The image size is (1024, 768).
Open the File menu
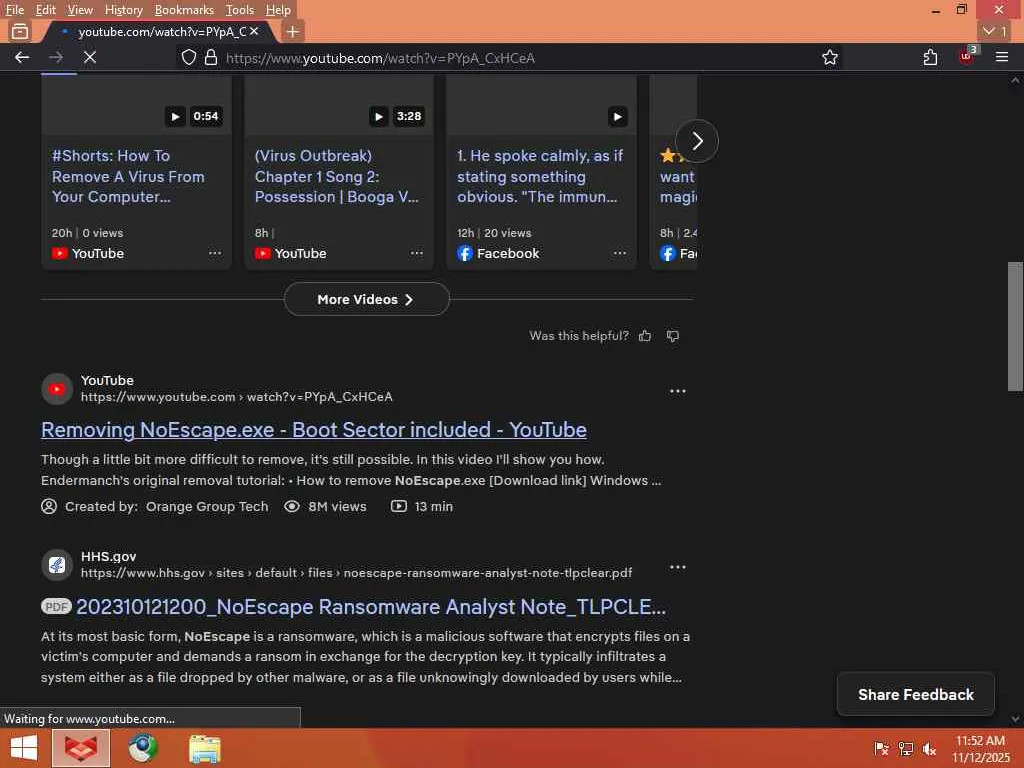click(14, 10)
